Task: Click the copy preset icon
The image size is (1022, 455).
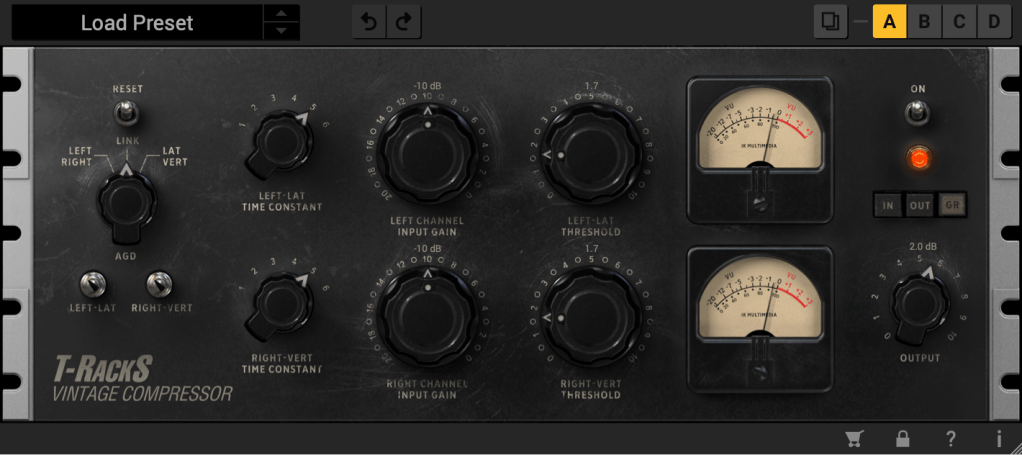Action: coord(830,22)
